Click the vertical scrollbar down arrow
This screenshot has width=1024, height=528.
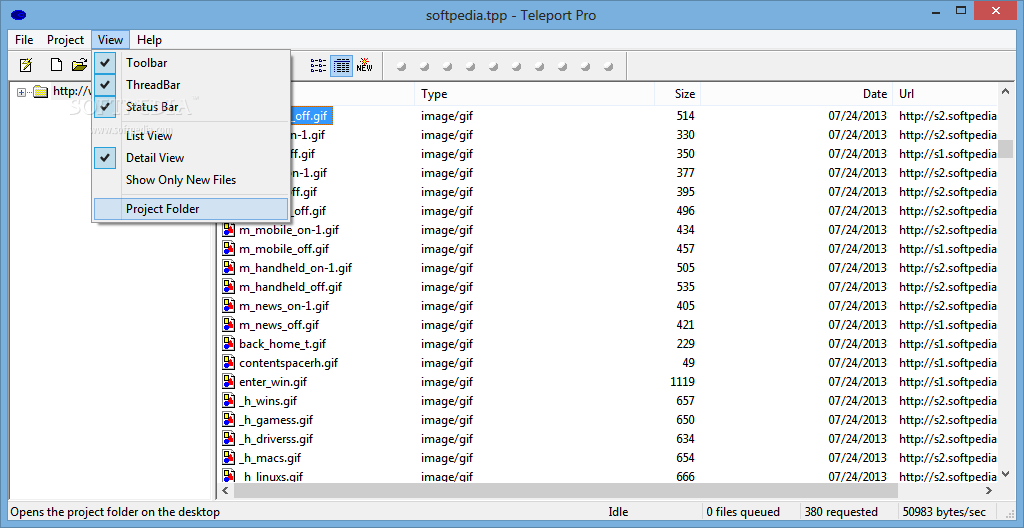[x=1006, y=475]
